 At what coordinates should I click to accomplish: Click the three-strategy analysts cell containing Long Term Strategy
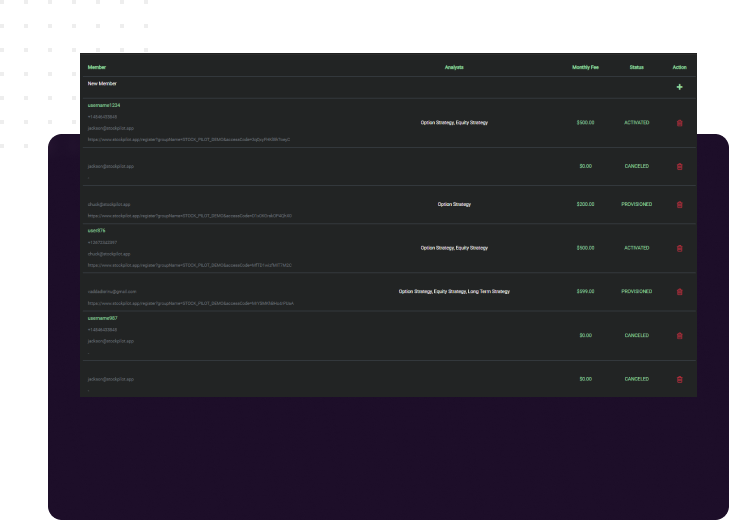454,292
